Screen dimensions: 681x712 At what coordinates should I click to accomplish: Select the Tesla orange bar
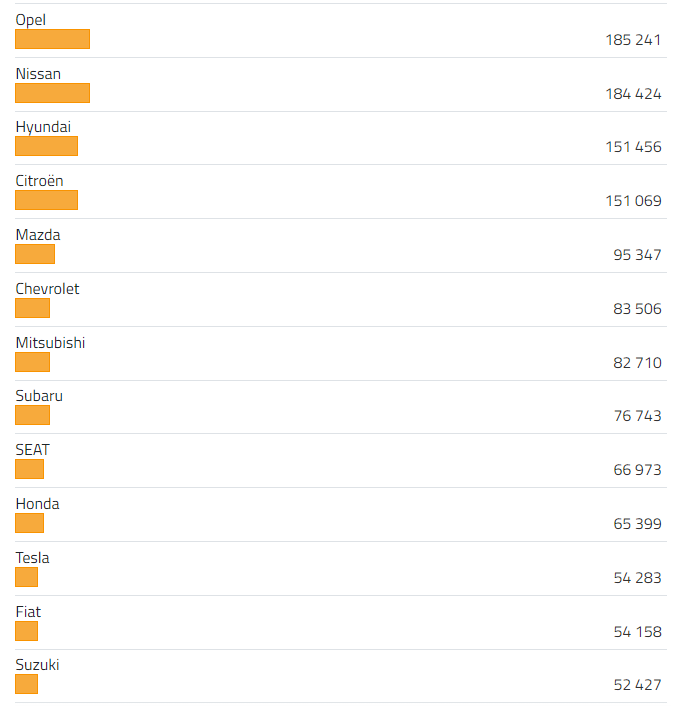click(26, 577)
